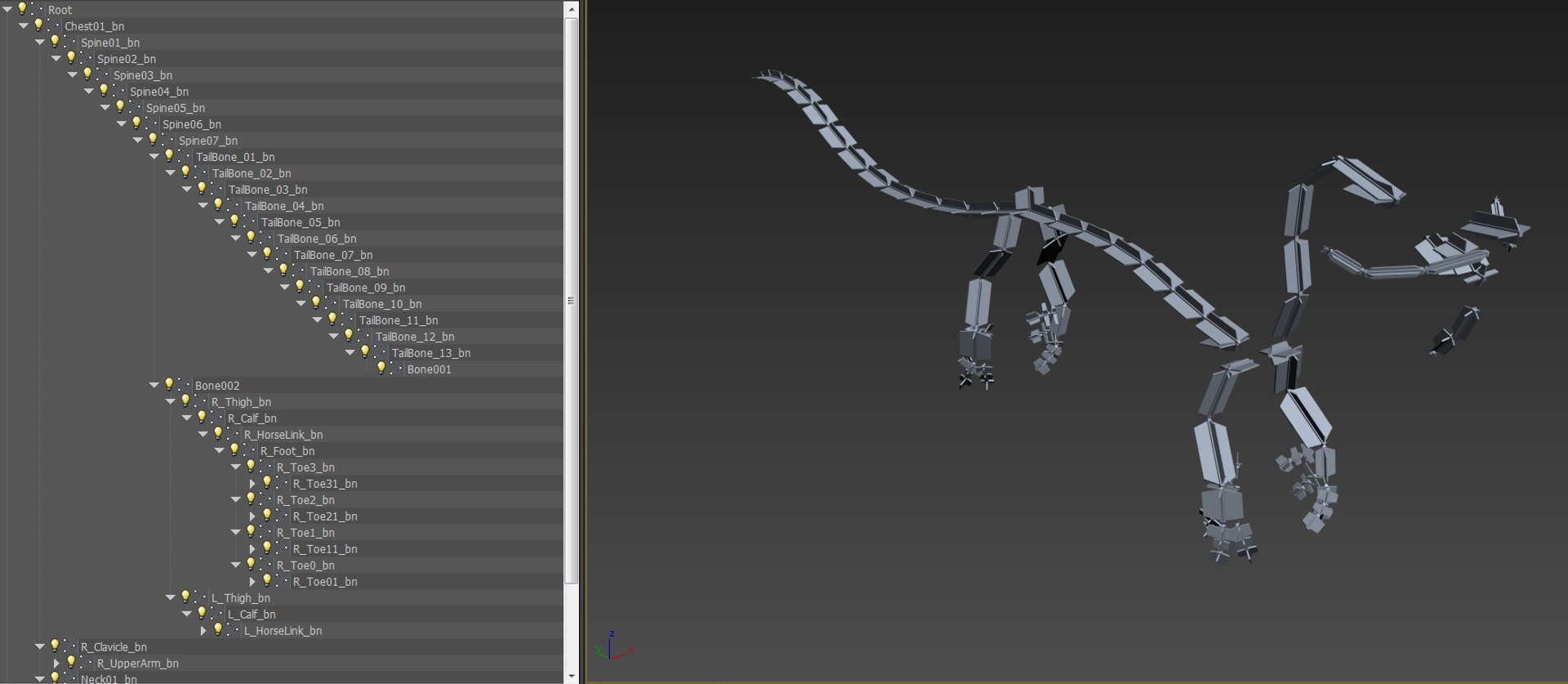Toggle R_Clavicle_bn lightbulb visibility
The height and width of the screenshot is (684, 1568).
pyautogui.click(x=55, y=646)
